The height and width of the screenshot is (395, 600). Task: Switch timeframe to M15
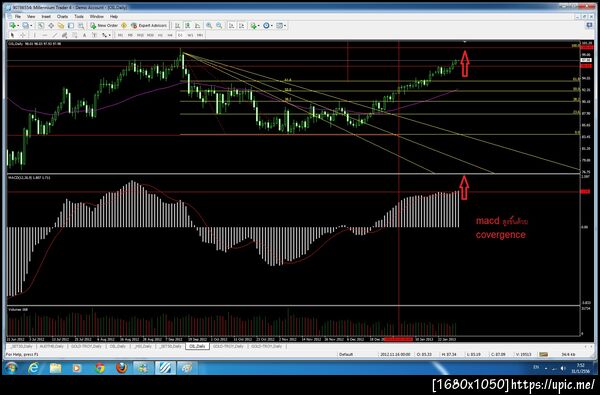(x=140, y=35)
